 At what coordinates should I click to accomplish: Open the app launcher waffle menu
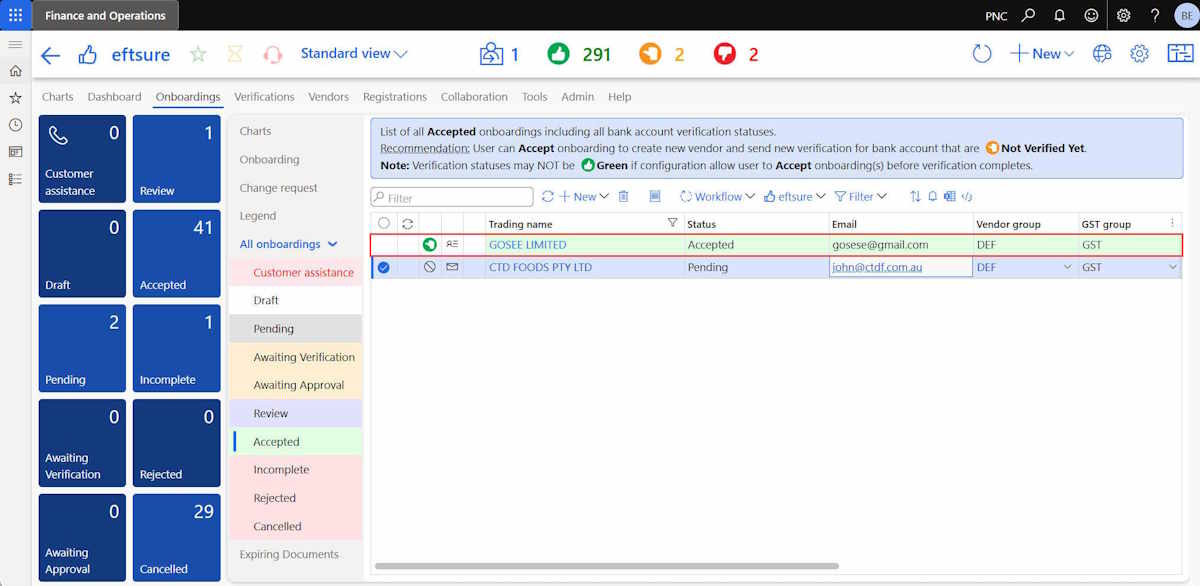pyautogui.click(x=15, y=15)
